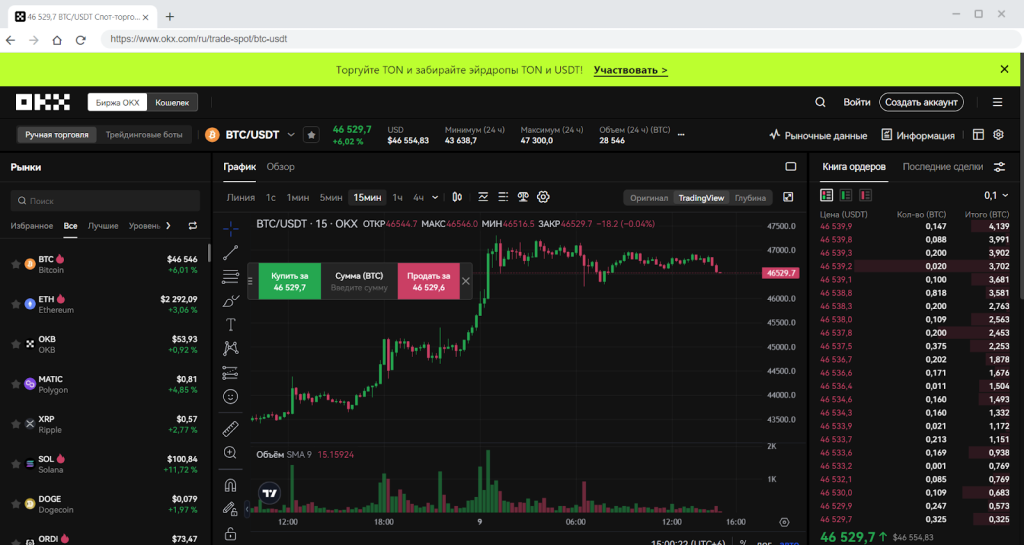Pick the brush drawing tool
1024x545 pixels.
click(231, 300)
